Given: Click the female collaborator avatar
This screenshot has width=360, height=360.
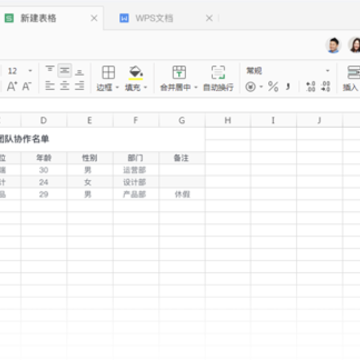Looking at the screenshot, I should pos(354,45).
